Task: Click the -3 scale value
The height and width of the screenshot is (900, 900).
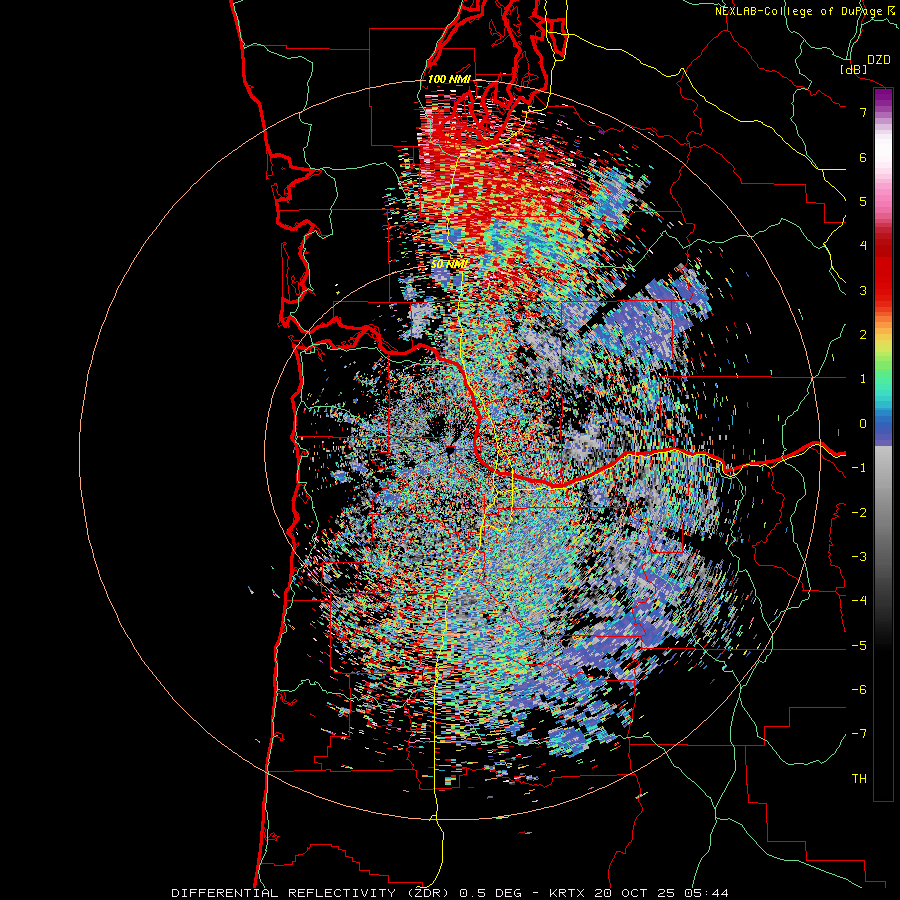Action: point(859,557)
